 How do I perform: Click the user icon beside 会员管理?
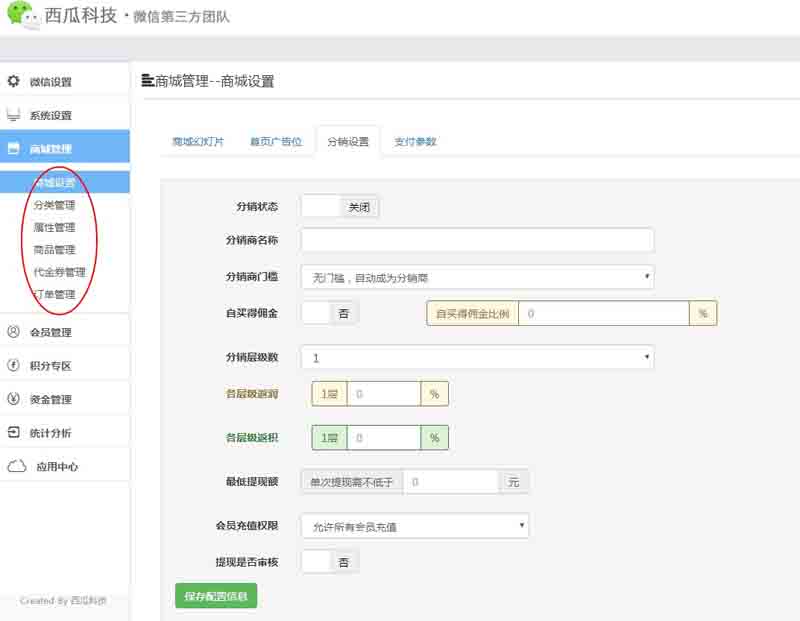coord(14,332)
